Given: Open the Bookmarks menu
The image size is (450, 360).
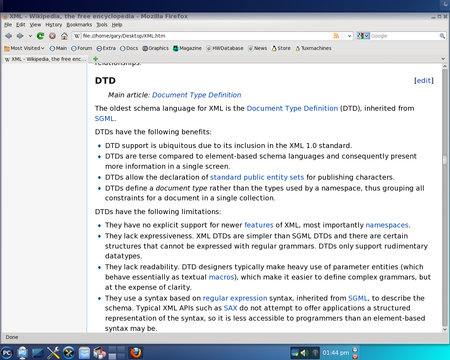Looking at the screenshot, I should point(79,25).
